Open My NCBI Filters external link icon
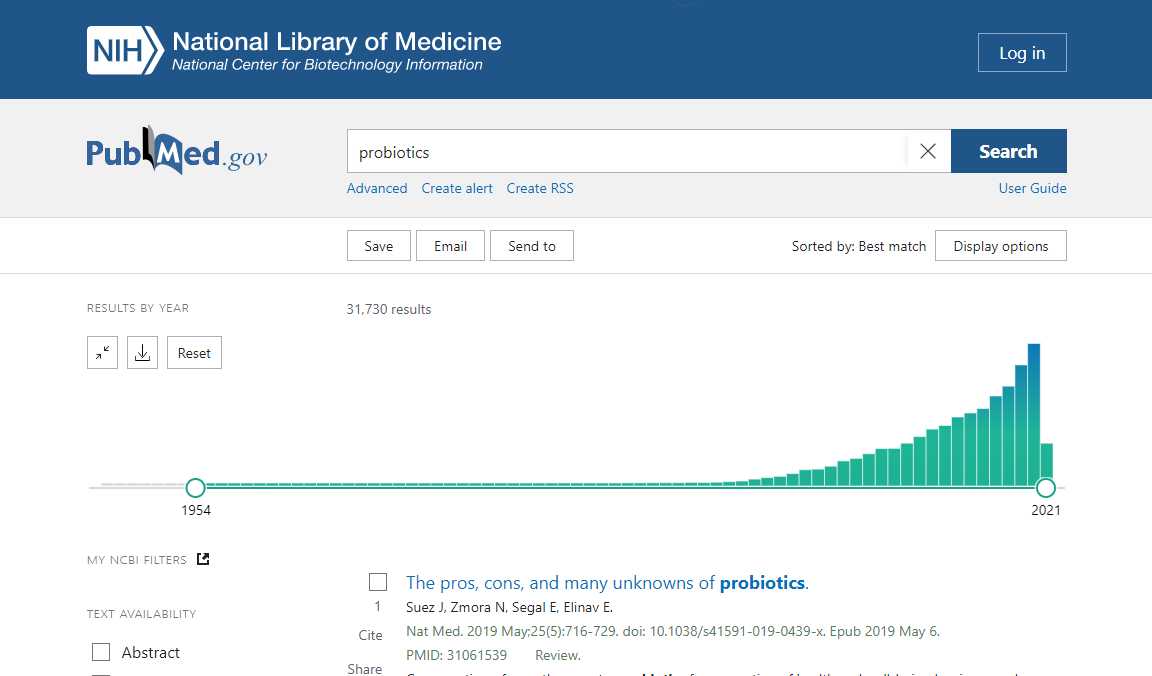 pos(203,559)
